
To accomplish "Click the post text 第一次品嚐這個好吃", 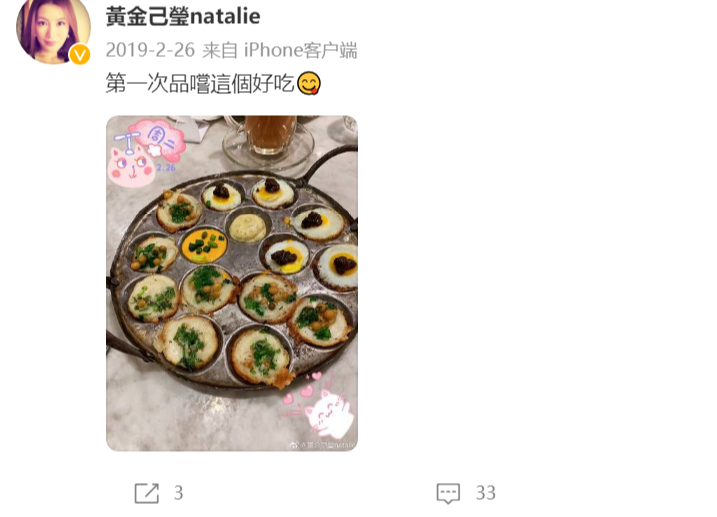I will 200,84.
